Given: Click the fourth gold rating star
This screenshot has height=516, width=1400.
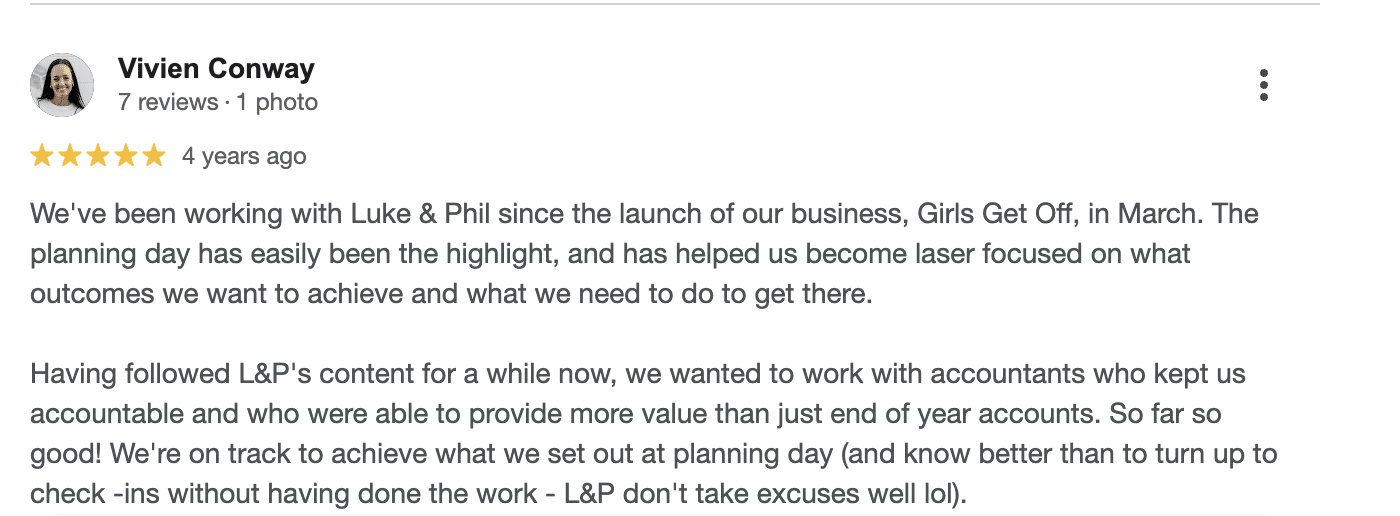Looking at the screenshot, I should click(x=126, y=156).
